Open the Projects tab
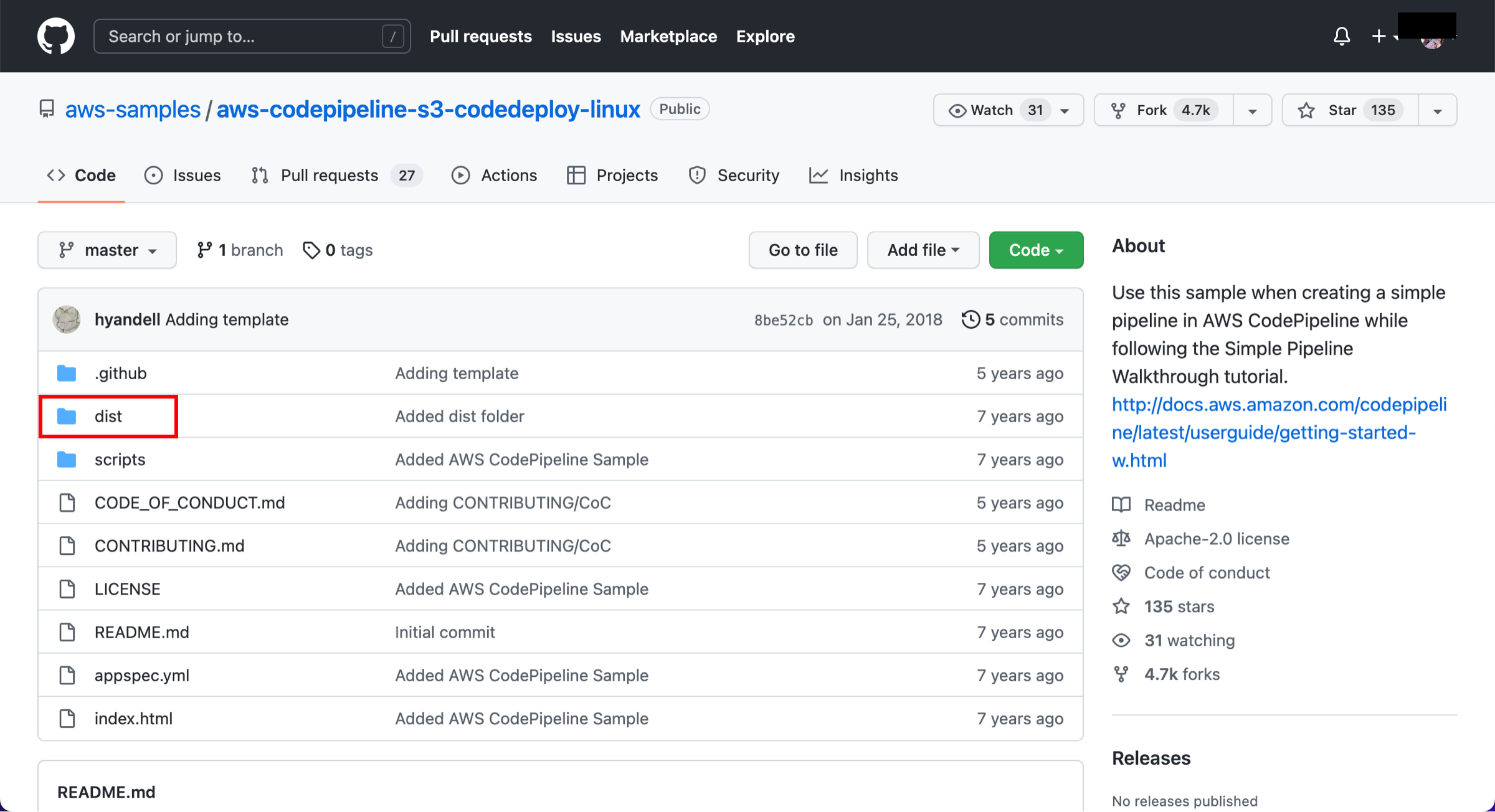Image resolution: width=1495 pixels, height=812 pixels. coord(612,176)
